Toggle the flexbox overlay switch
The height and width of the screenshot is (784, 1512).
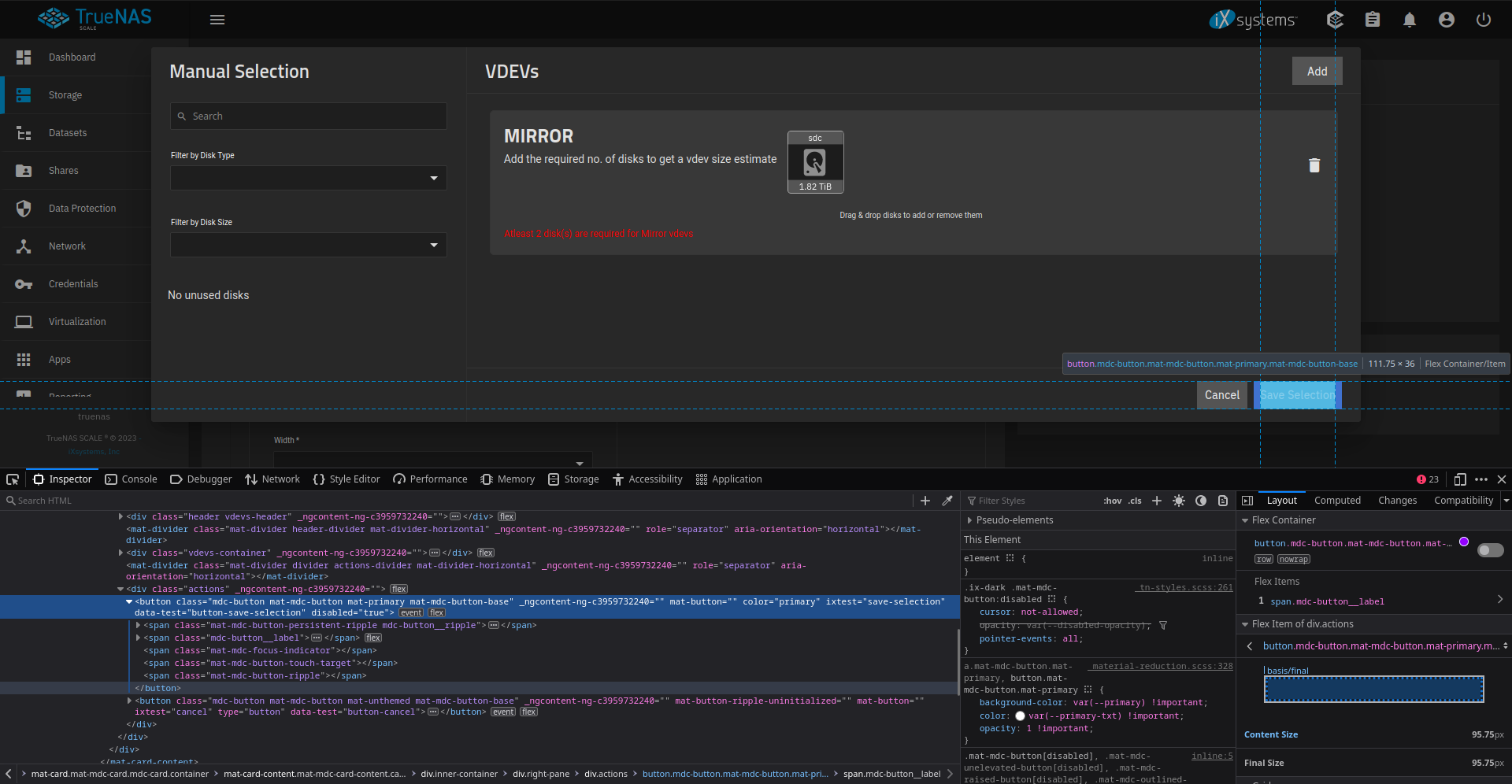(x=1491, y=550)
